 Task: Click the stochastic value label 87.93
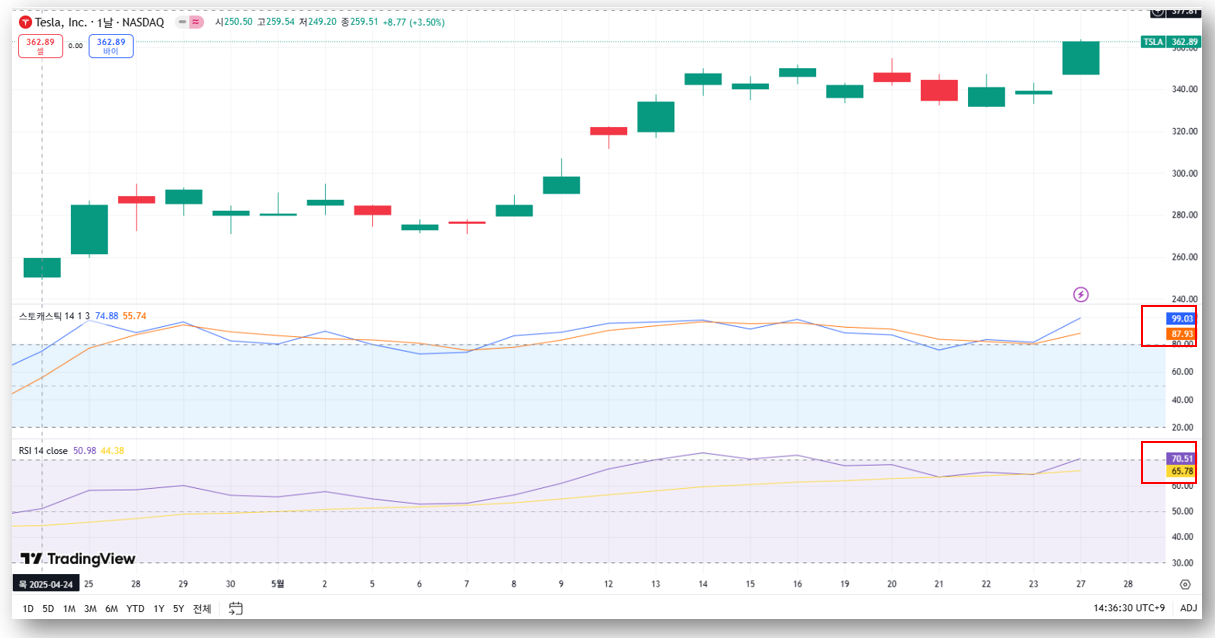click(x=1181, y=333)
